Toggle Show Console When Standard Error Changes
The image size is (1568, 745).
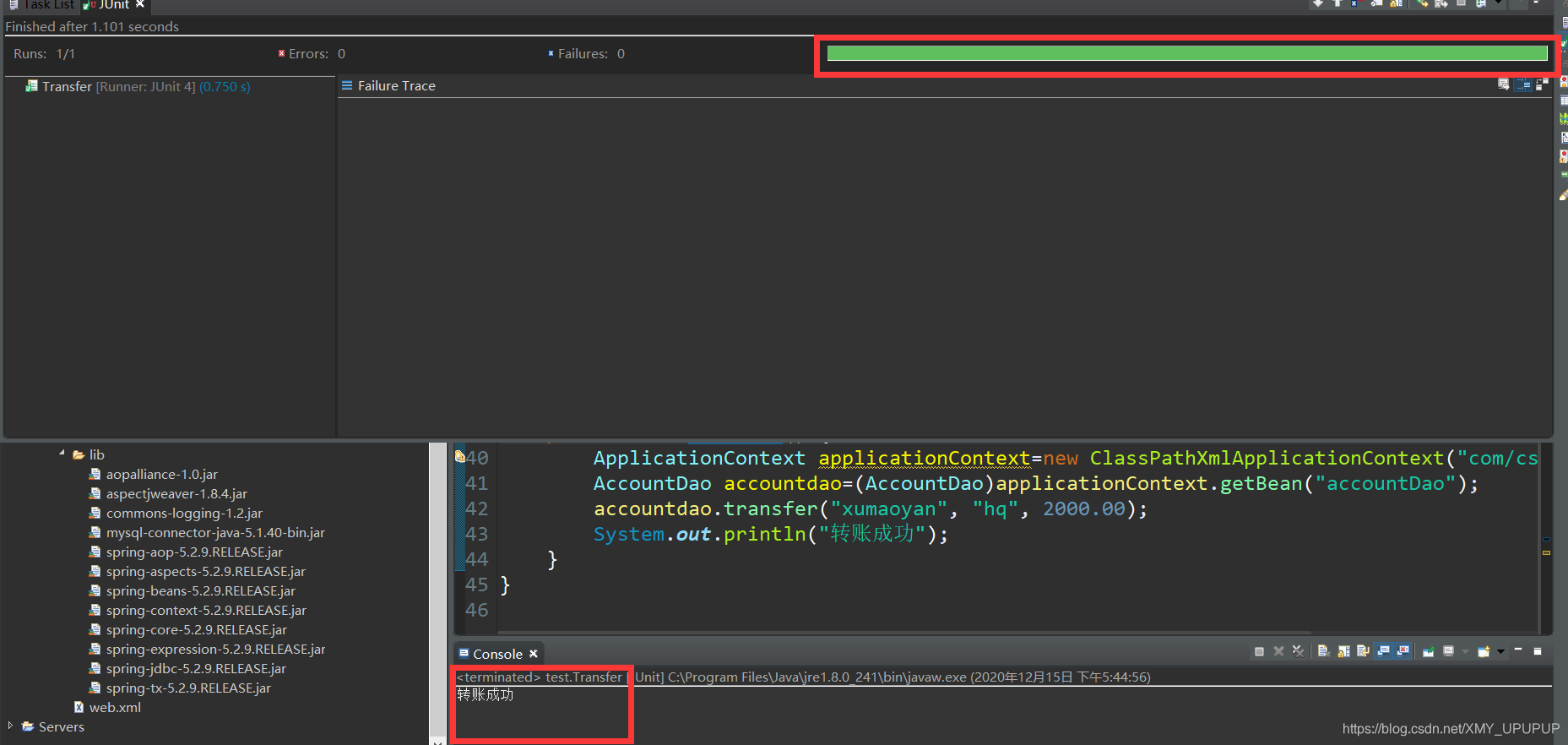[1403, 651]
